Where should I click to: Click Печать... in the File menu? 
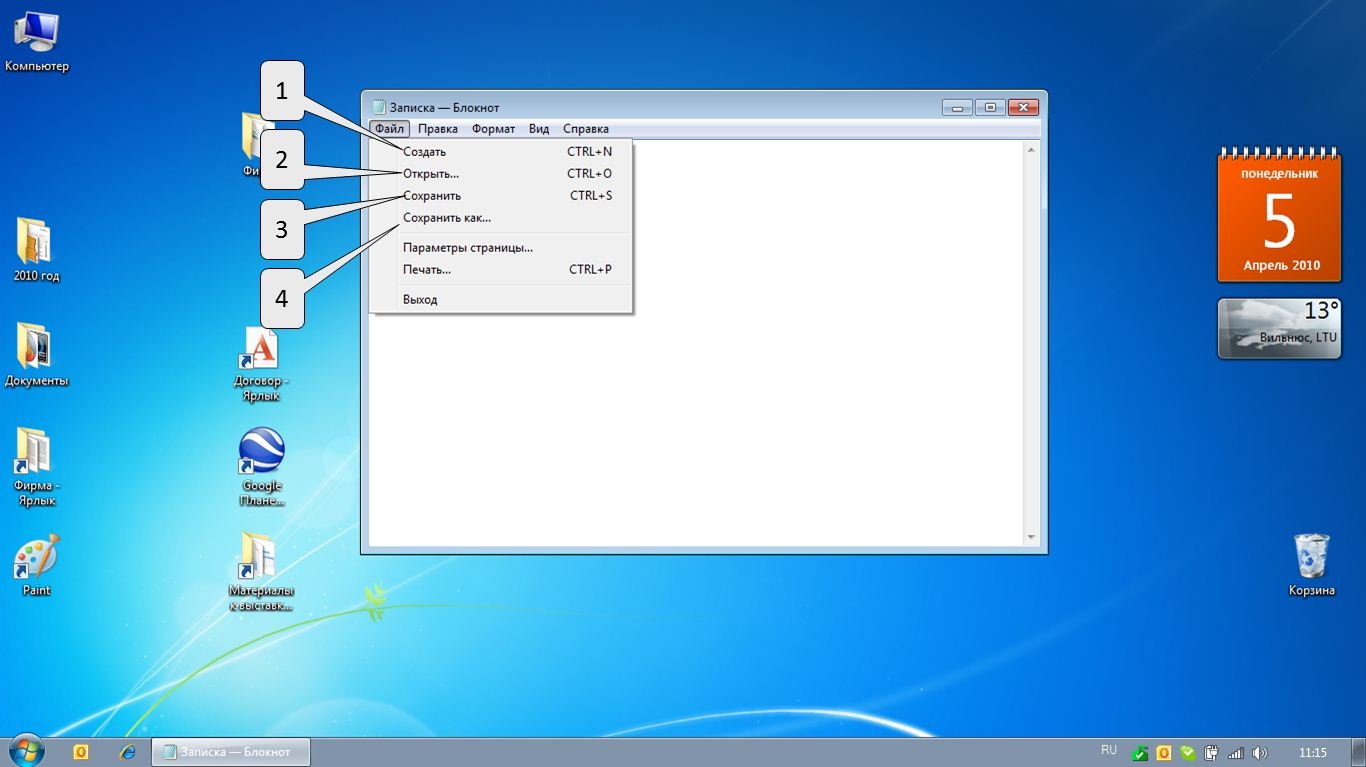click(x=427, y=270)
